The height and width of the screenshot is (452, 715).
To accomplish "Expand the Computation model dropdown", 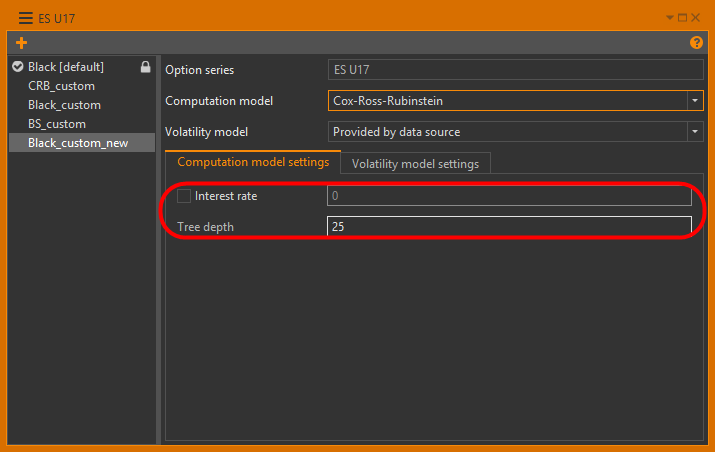I will pos(694,101).
